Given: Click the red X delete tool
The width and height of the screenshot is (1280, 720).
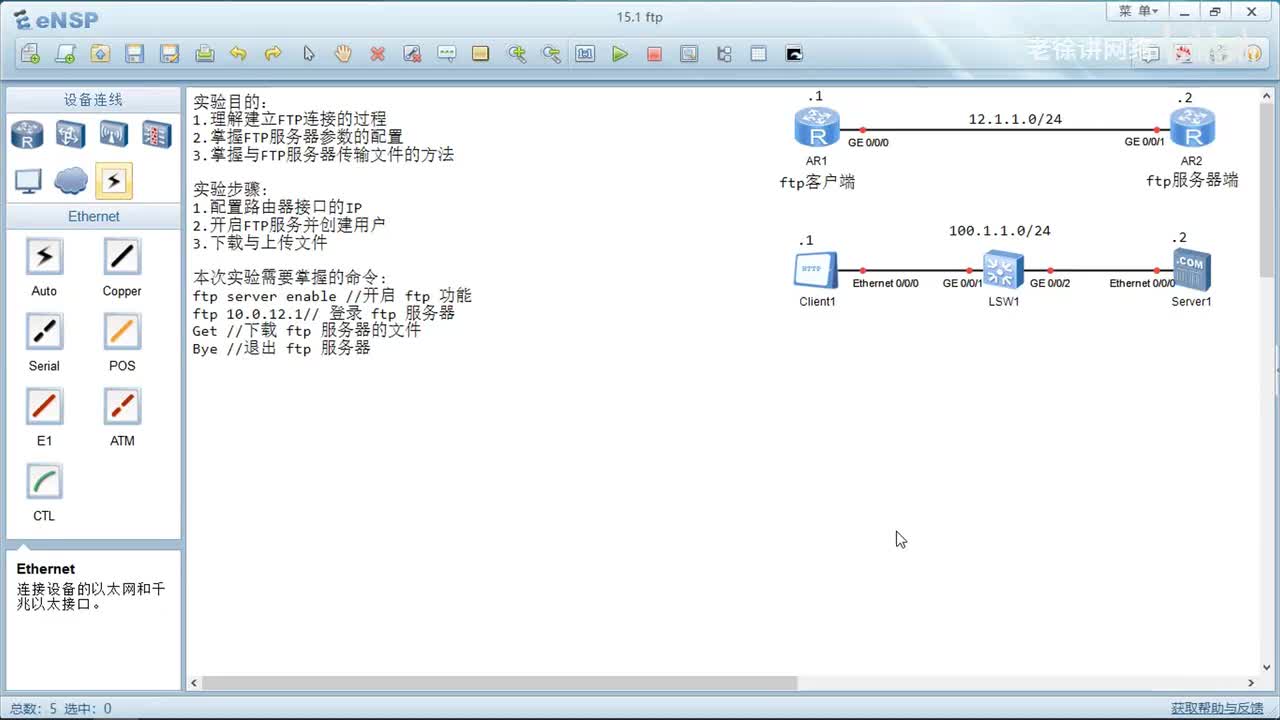Looking at the screenshot, I should pos(377,54).
